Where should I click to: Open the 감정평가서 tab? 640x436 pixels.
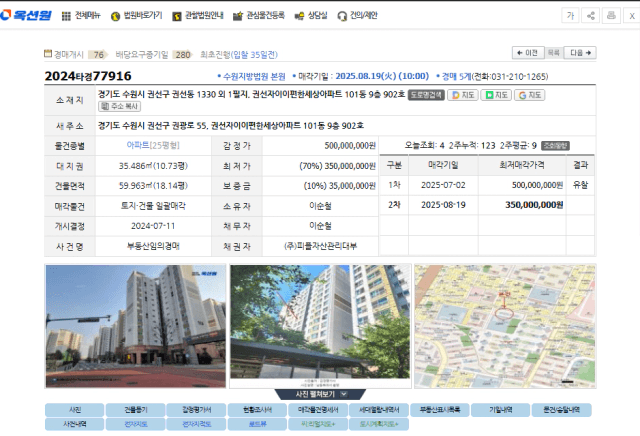[196, 410]
